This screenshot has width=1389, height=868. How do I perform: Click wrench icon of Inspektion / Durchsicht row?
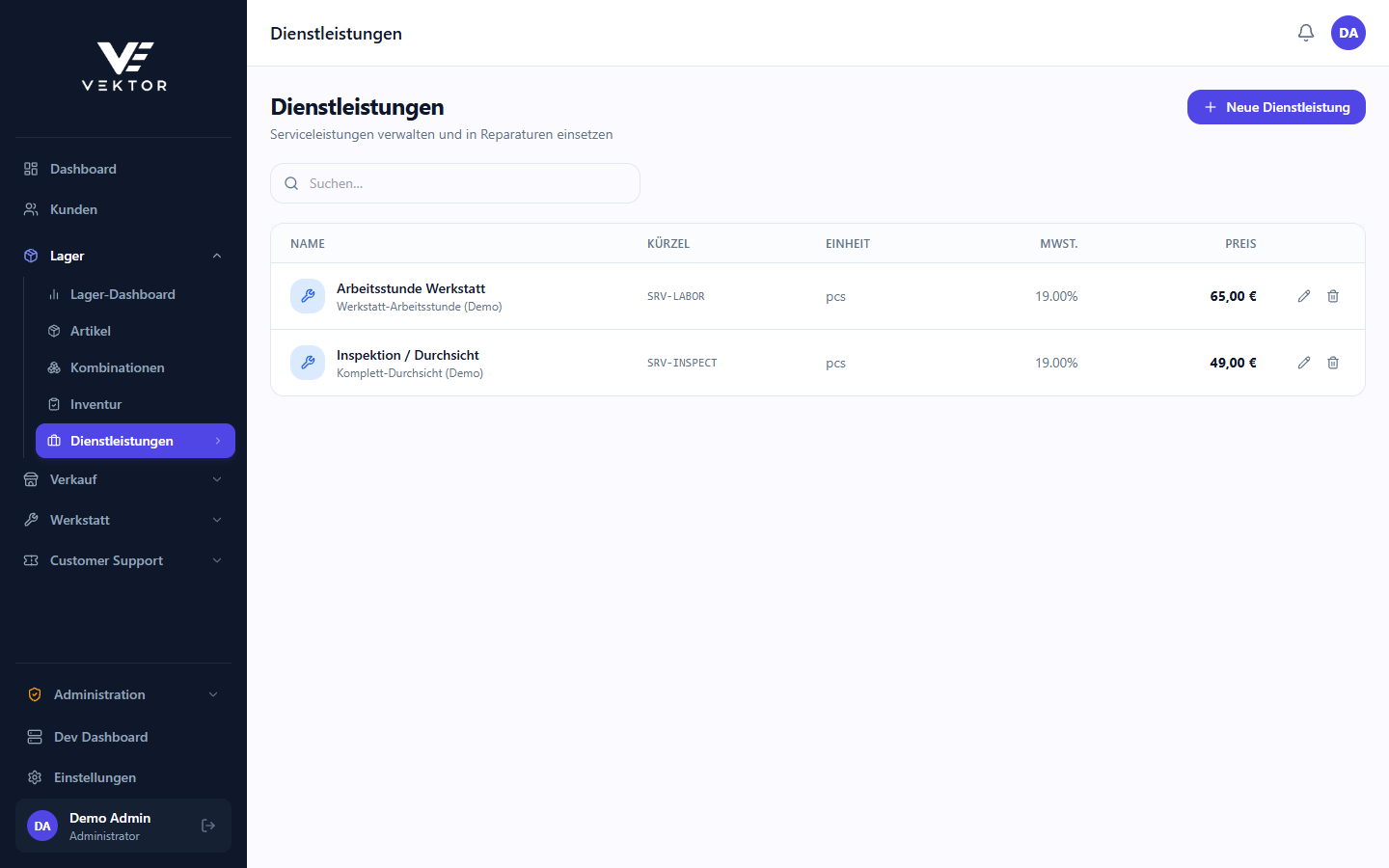[308, 363]
